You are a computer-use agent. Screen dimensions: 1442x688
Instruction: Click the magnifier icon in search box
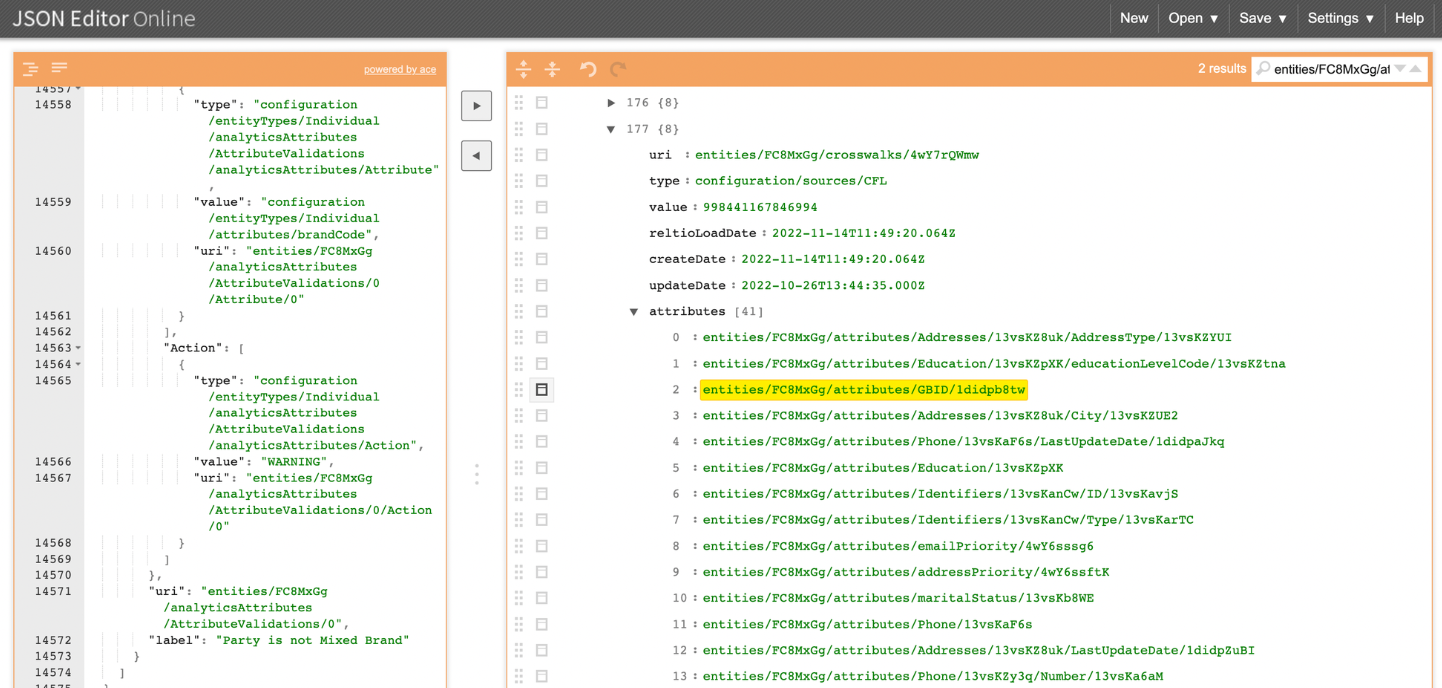point(1263,69)
